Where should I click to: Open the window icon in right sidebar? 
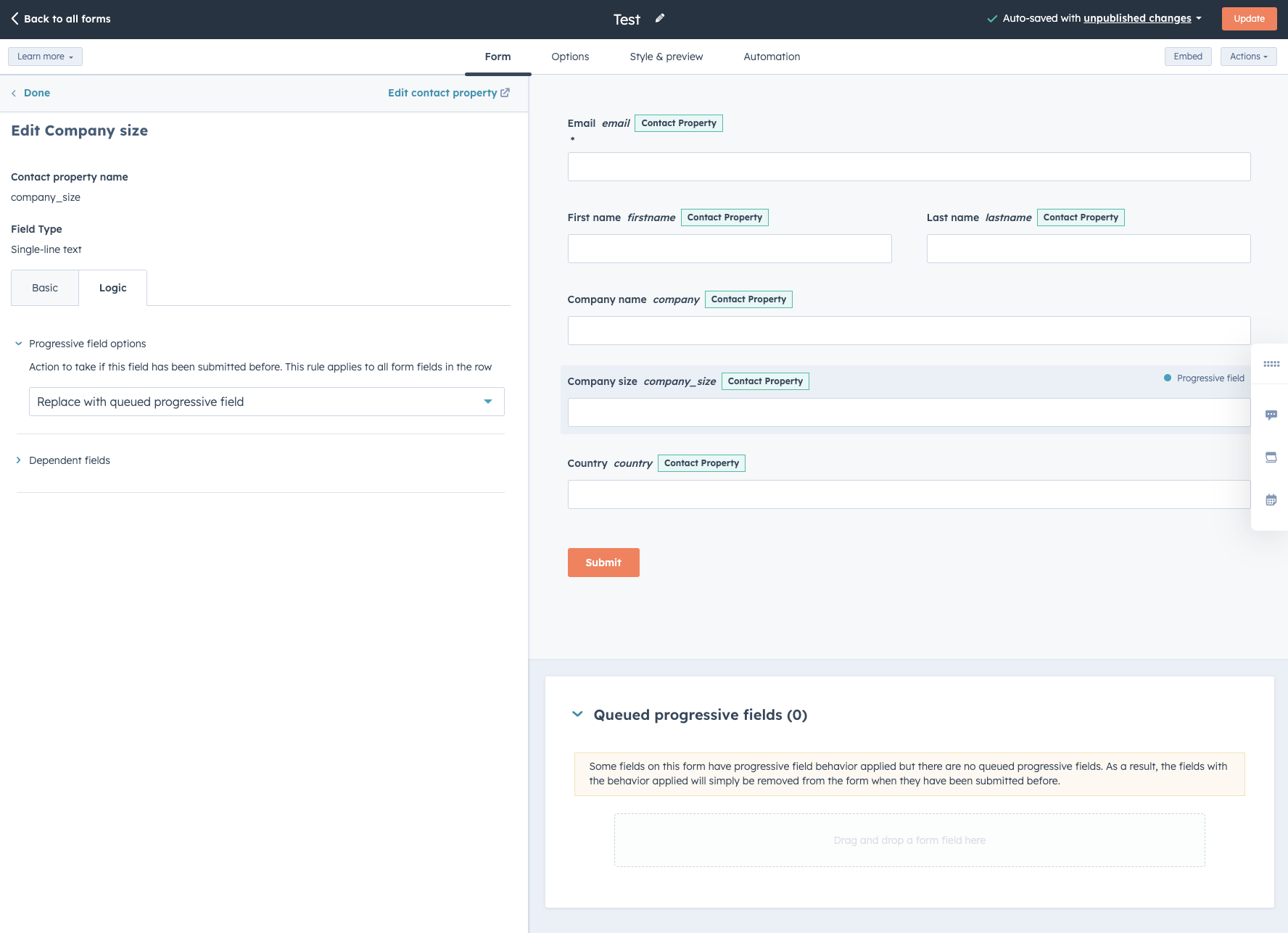(x=1271, y=457)
